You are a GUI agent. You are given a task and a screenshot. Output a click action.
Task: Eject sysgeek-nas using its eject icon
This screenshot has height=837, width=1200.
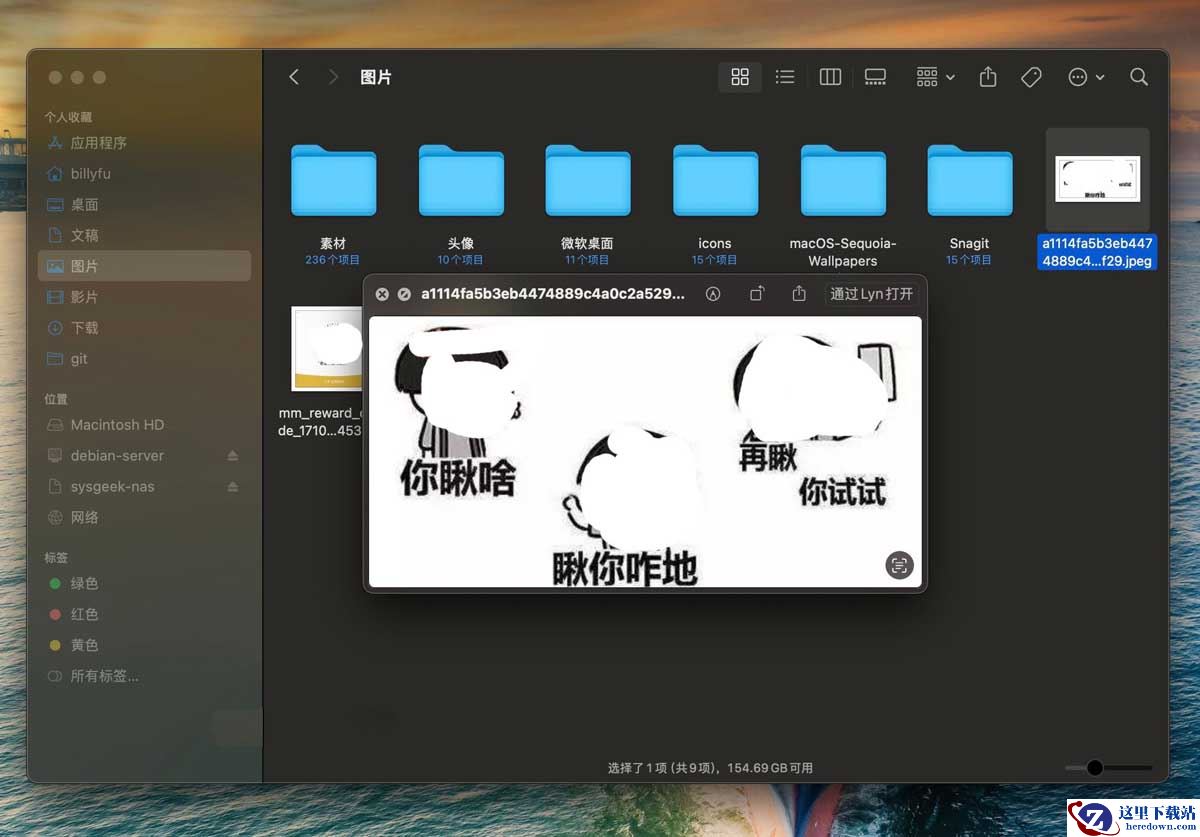point(233,487)
